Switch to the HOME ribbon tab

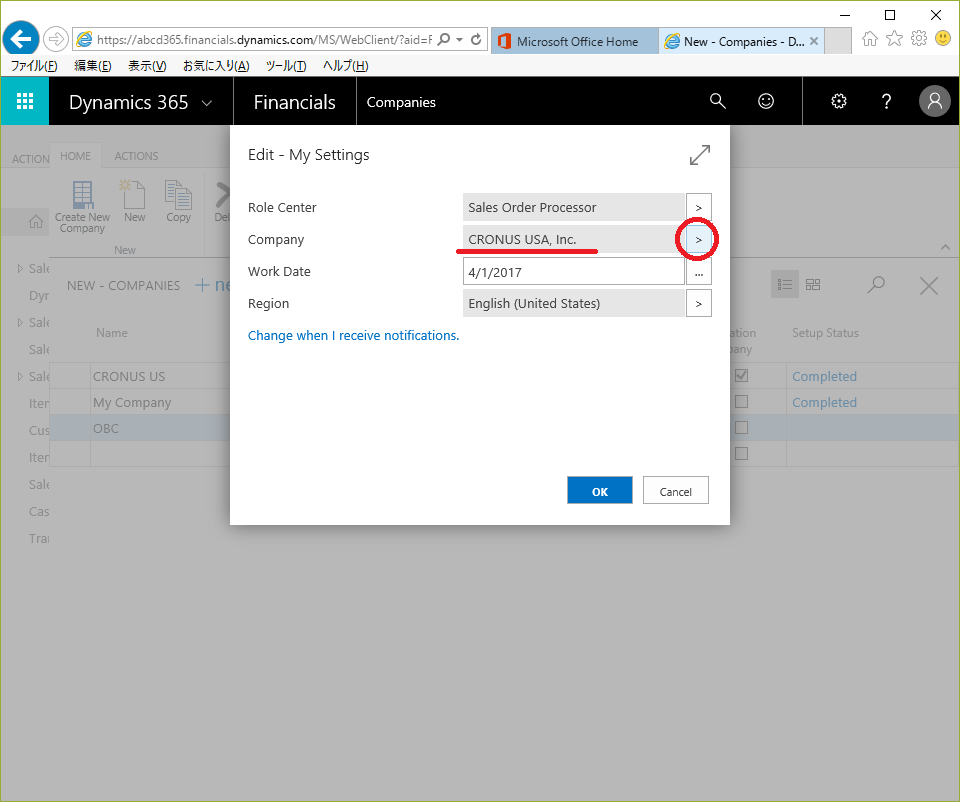[75, 156]
